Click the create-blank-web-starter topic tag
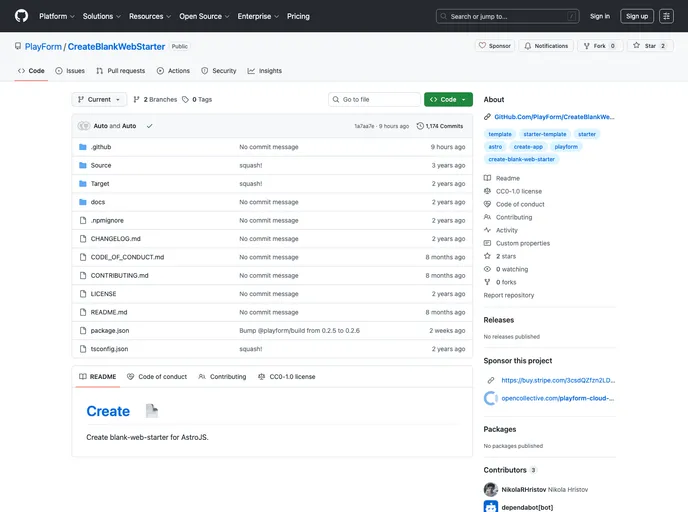 pyautogui.click(x=521, y=159)
